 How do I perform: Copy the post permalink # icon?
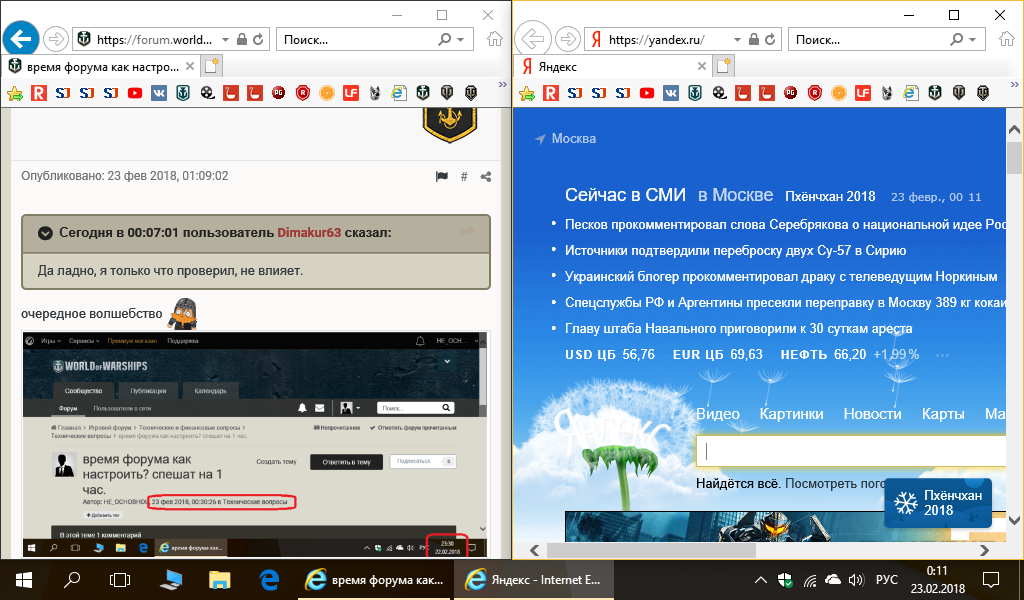click(464, 176)
